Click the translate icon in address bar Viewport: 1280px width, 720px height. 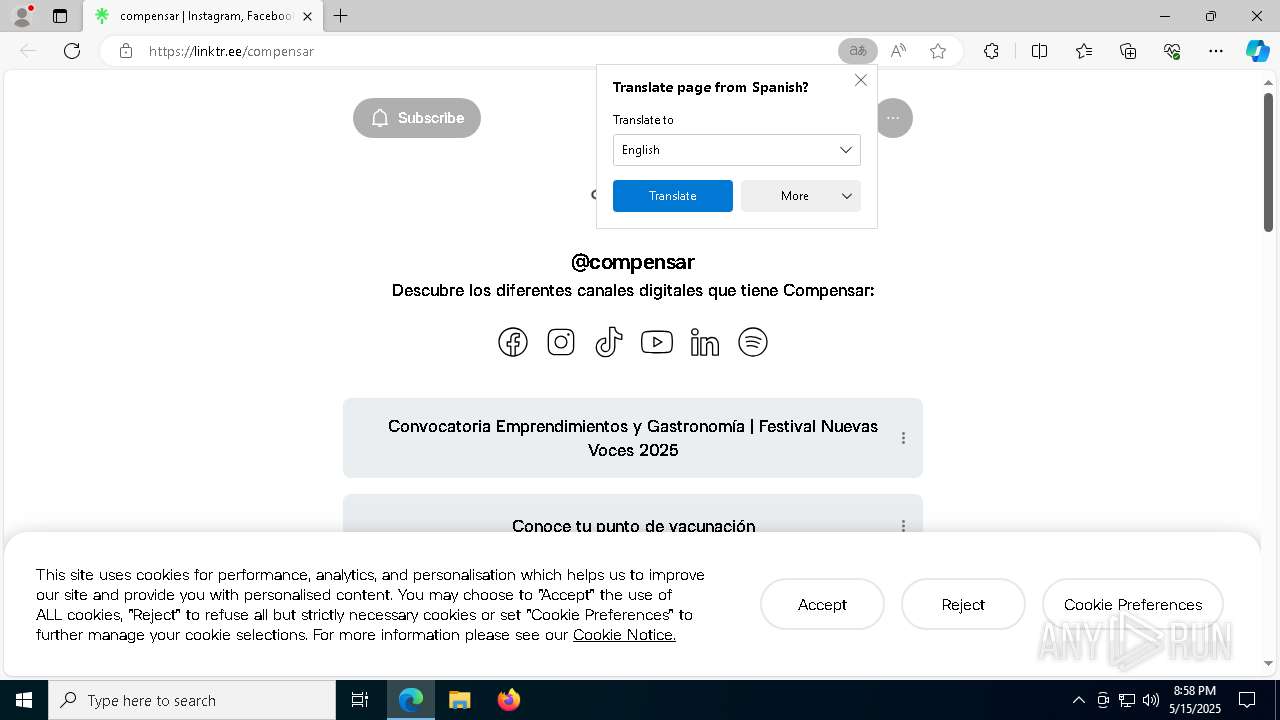pos(857,51)
